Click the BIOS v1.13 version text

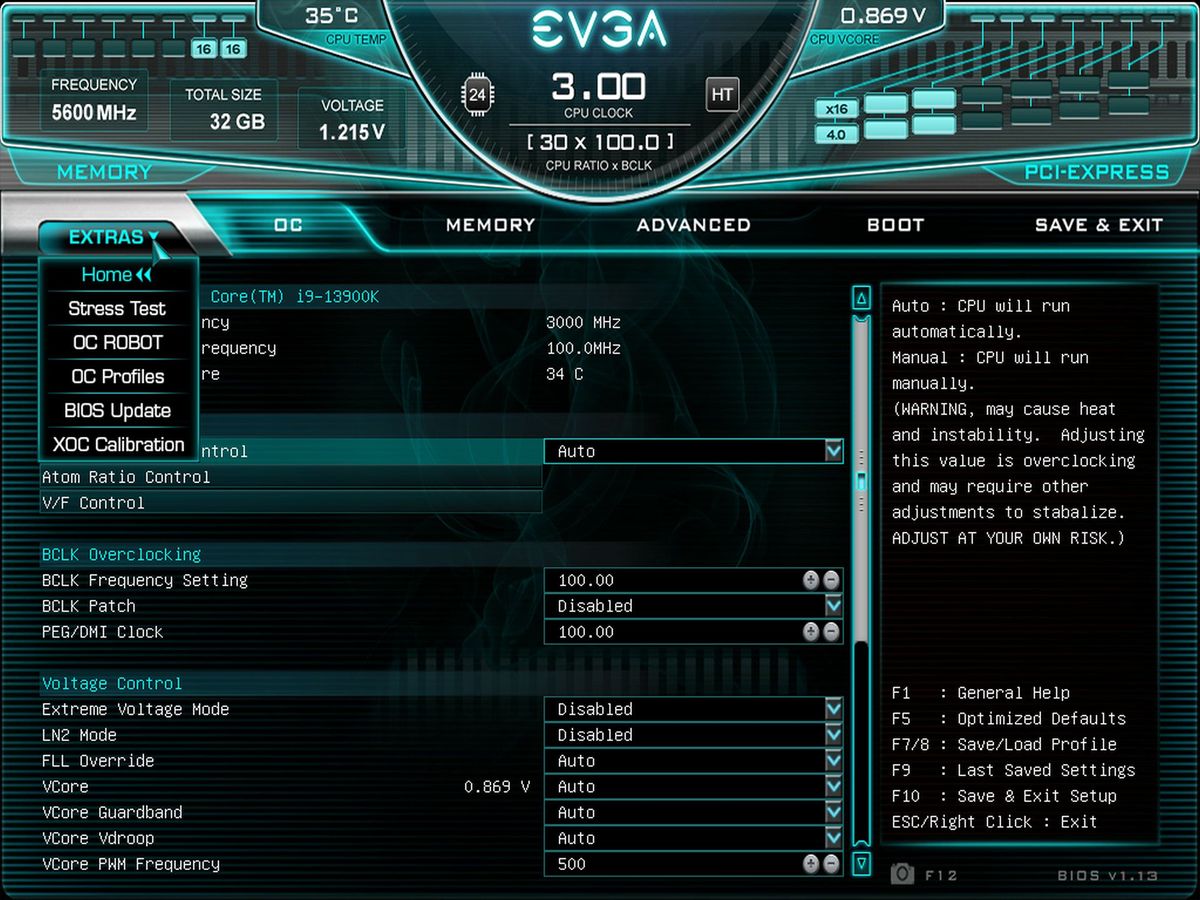click(1108, 876)
